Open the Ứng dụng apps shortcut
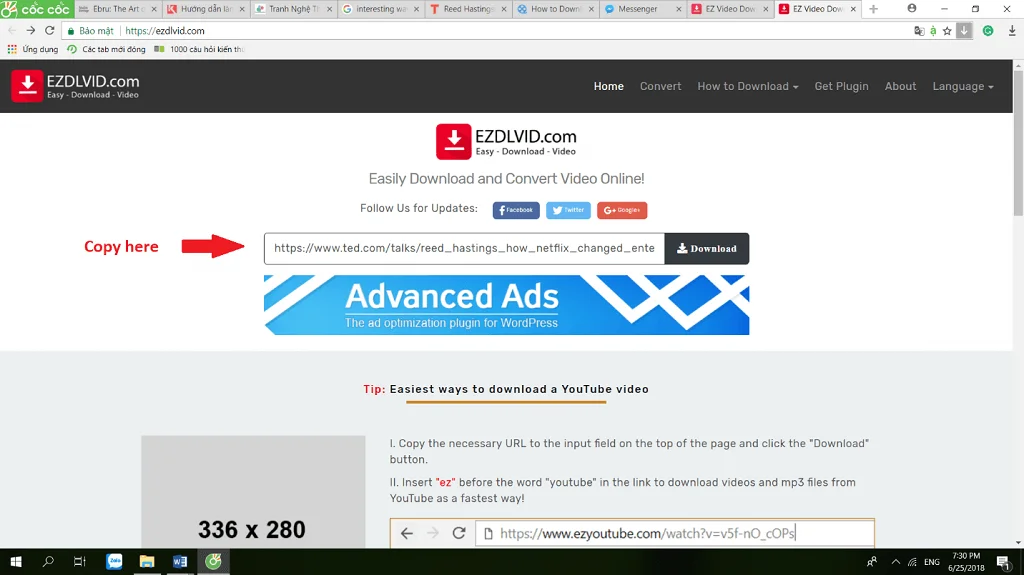Screen dimensions: 1024x575 (x=33, y=49)
